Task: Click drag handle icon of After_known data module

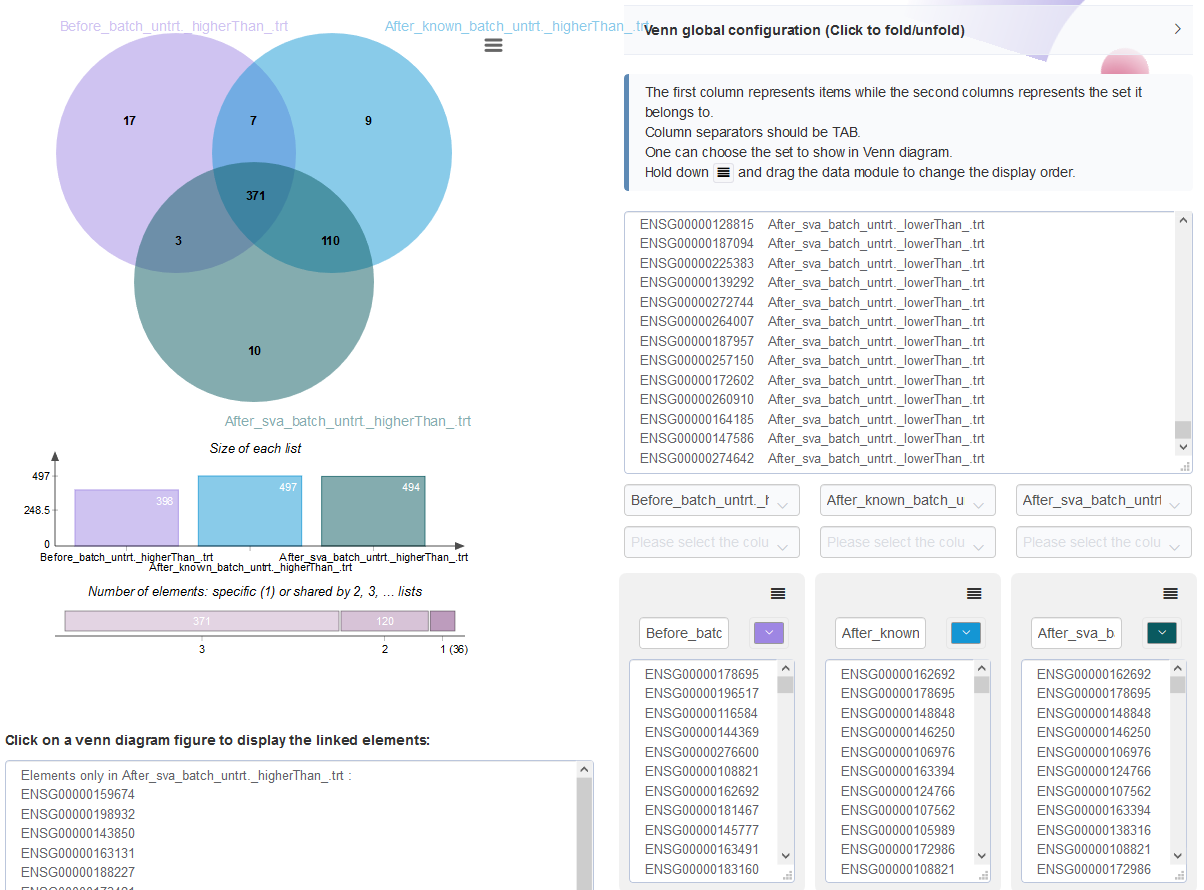Action: [974, 593]
